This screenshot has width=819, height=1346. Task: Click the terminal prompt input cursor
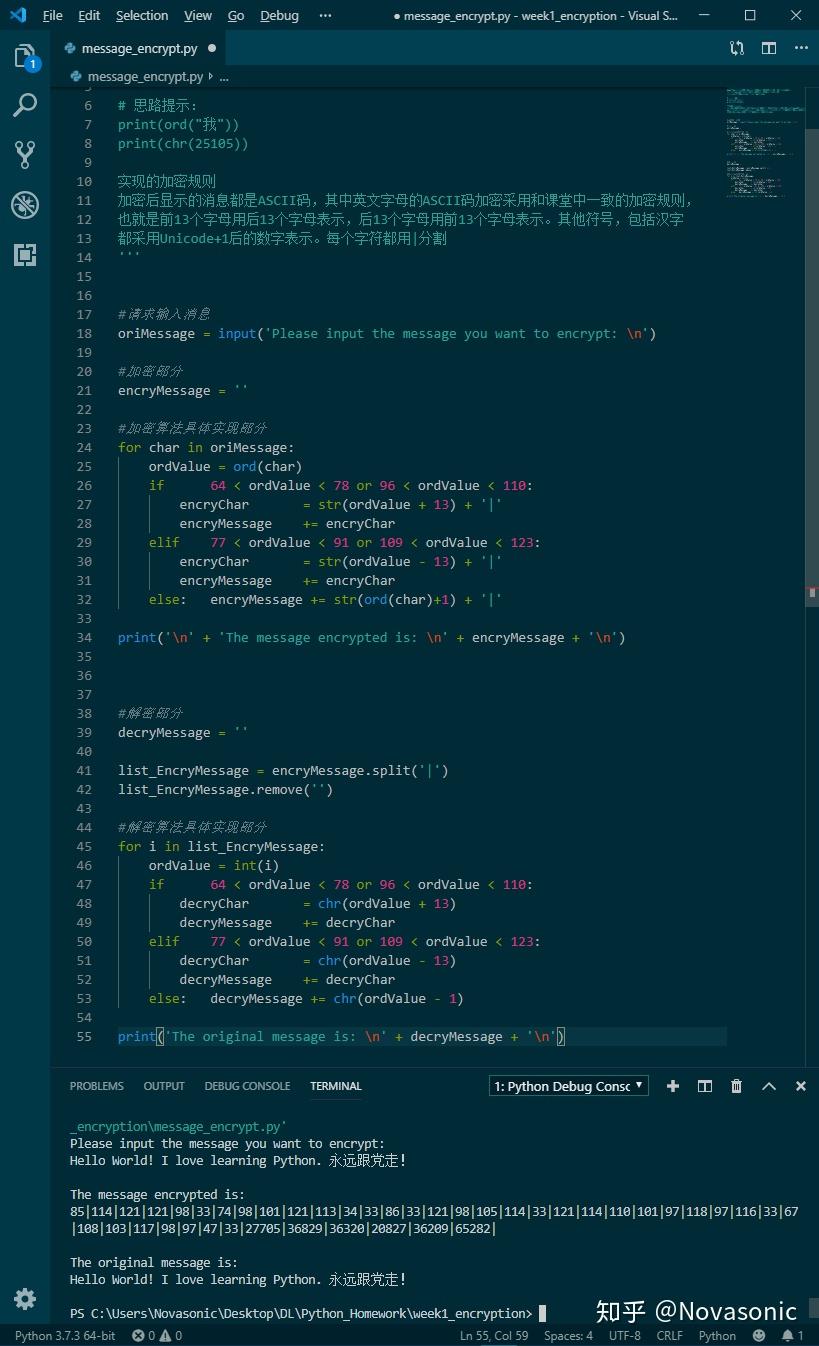point(542,1313)
